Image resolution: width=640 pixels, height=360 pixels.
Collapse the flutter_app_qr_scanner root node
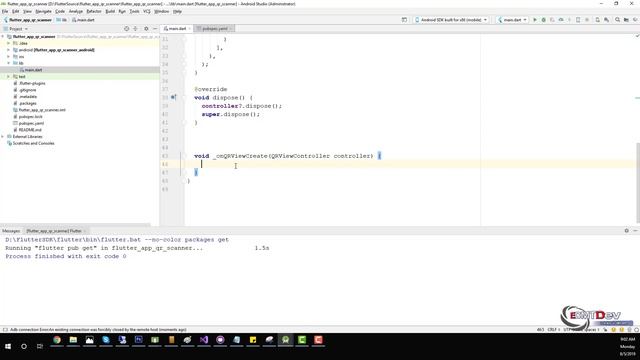coord(3,37)
